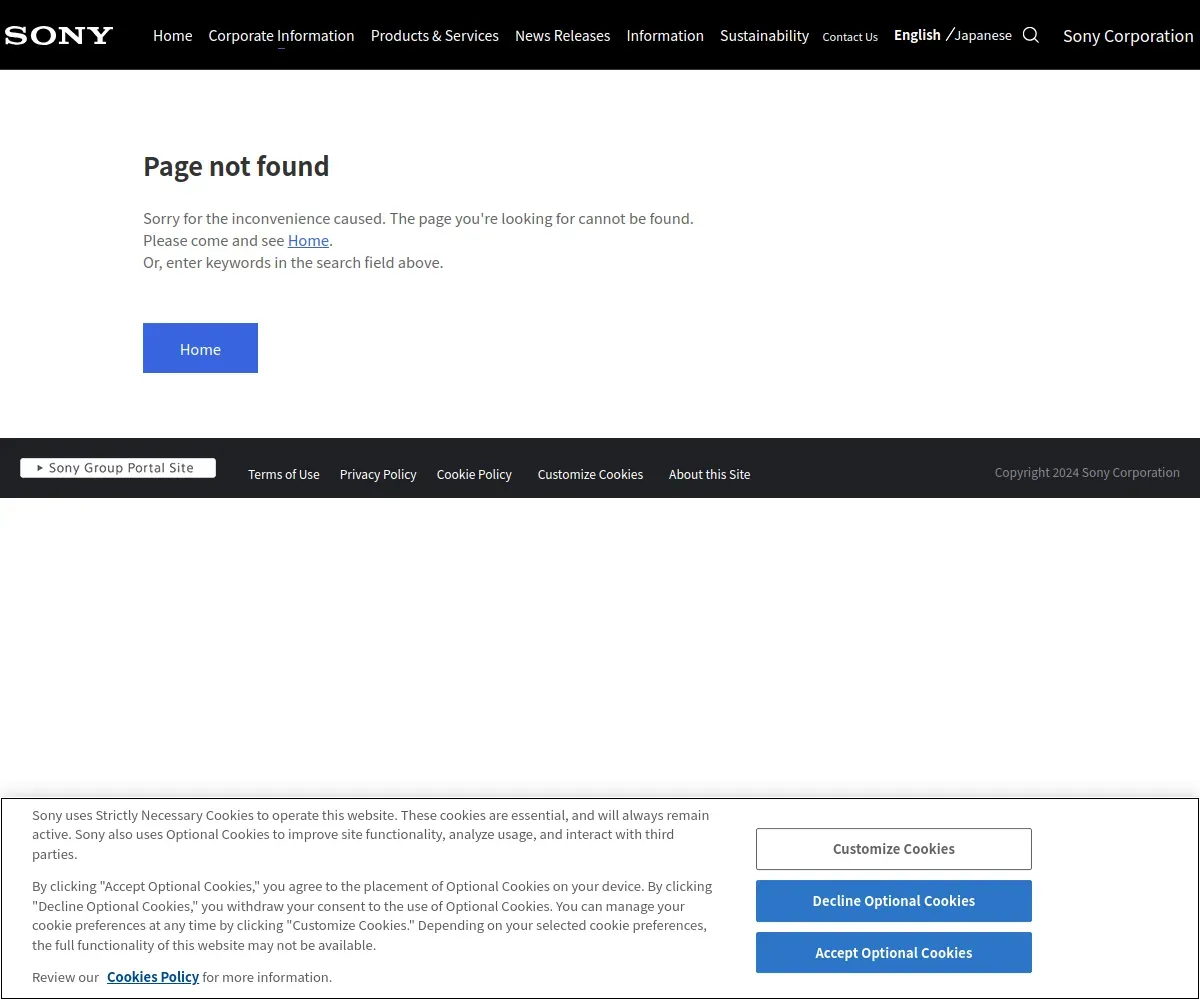Image resolution: width=1200 pixels, height=1000 pixels.
Task: Open About this Site footer link
Action: (709, 474)
